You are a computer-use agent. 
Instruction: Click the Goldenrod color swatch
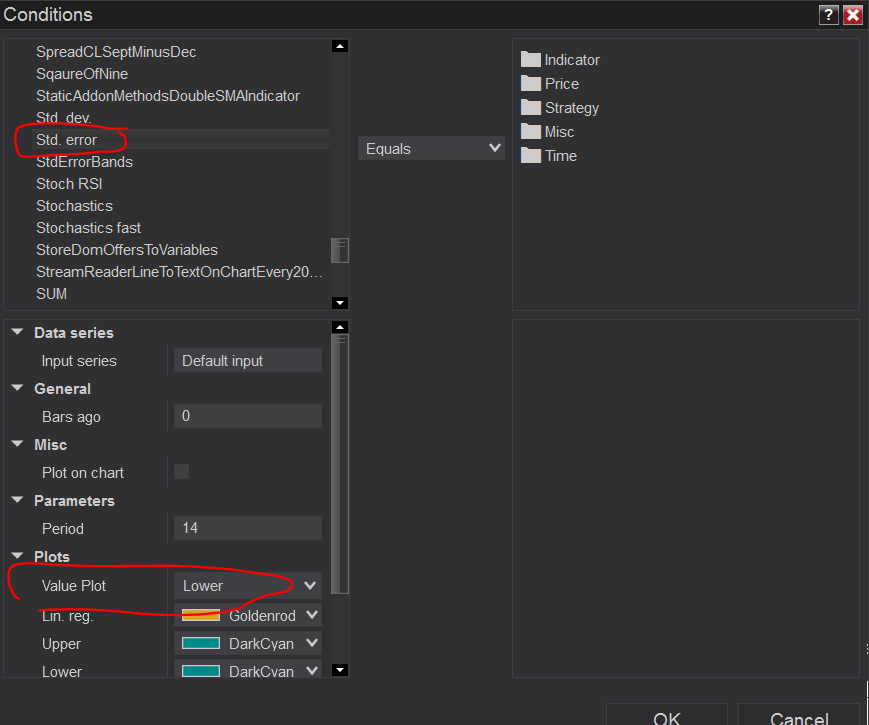click(201, 615)
